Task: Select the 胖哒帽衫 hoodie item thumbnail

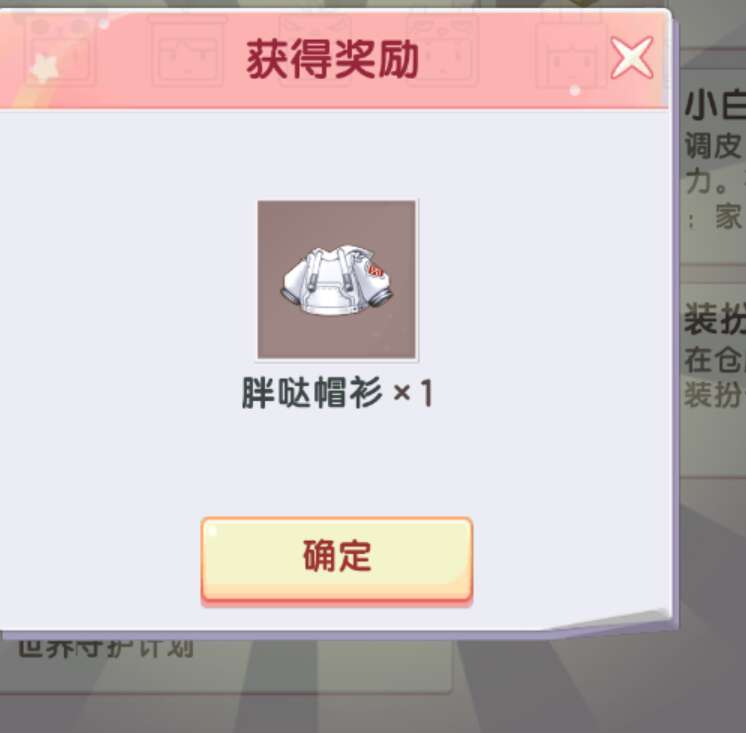Action: coord(337,279)
